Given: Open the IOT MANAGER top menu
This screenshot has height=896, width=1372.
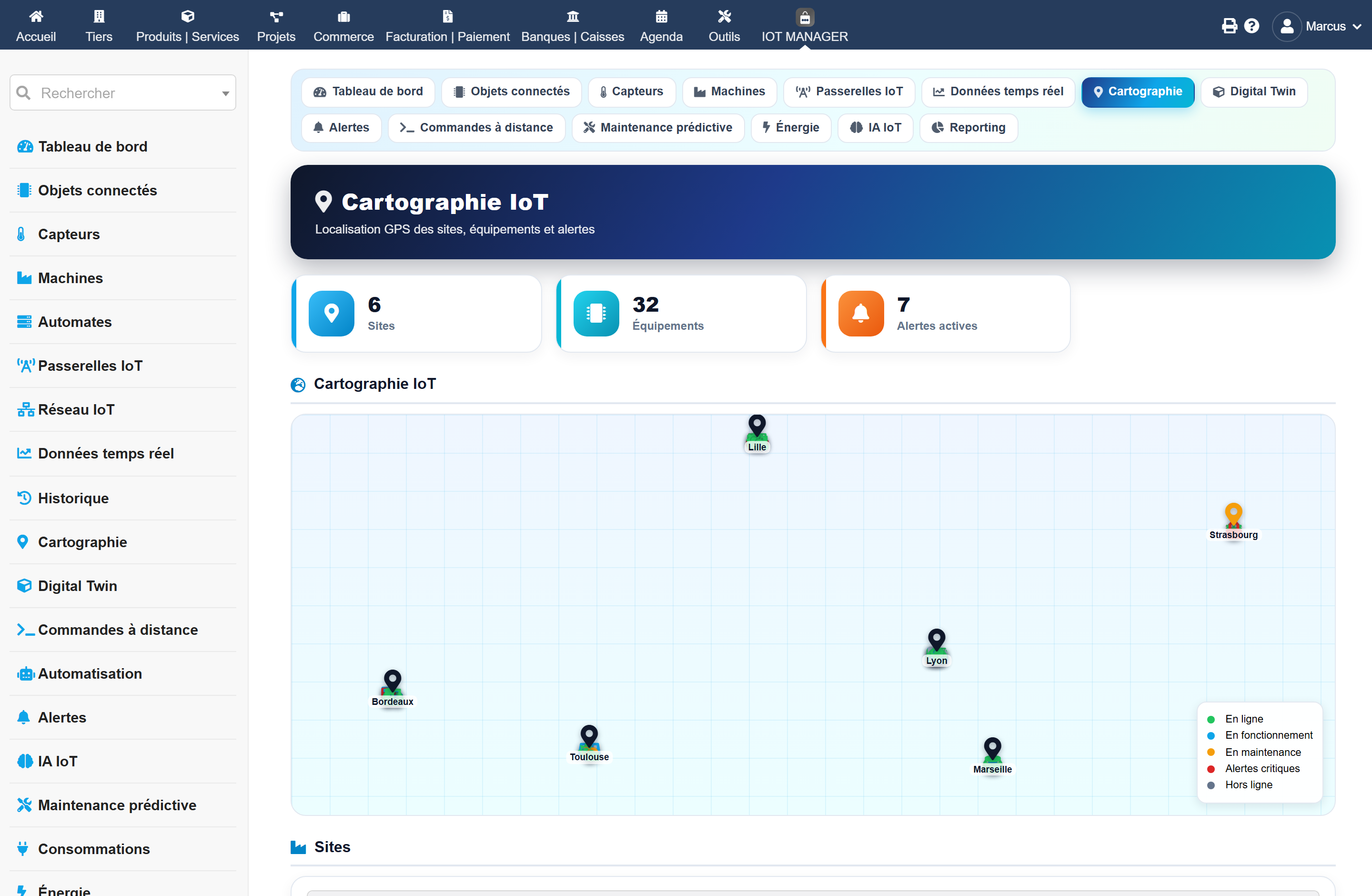Looking at the screenshot, I should [x=804, y=26].
